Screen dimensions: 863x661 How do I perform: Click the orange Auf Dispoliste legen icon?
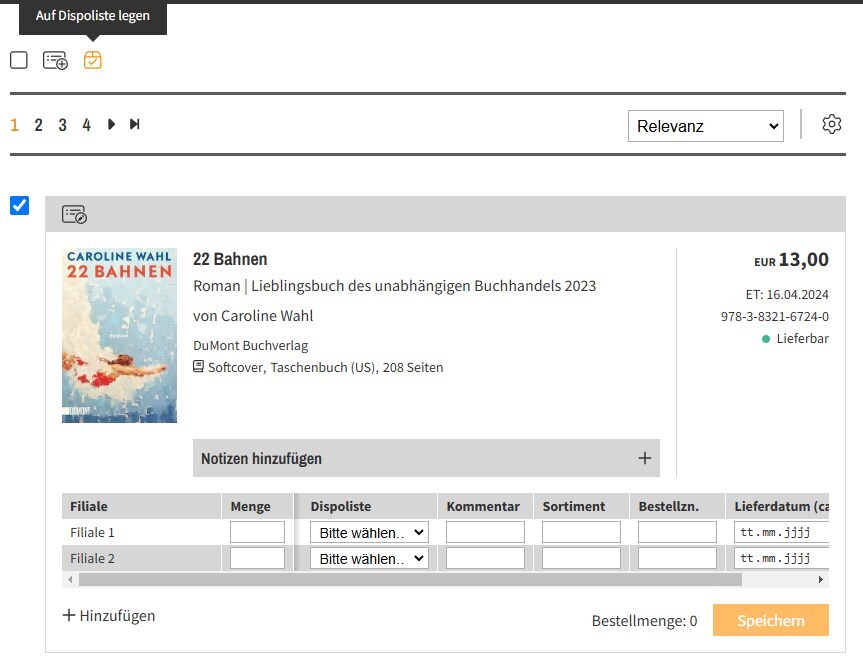[92, 60]
